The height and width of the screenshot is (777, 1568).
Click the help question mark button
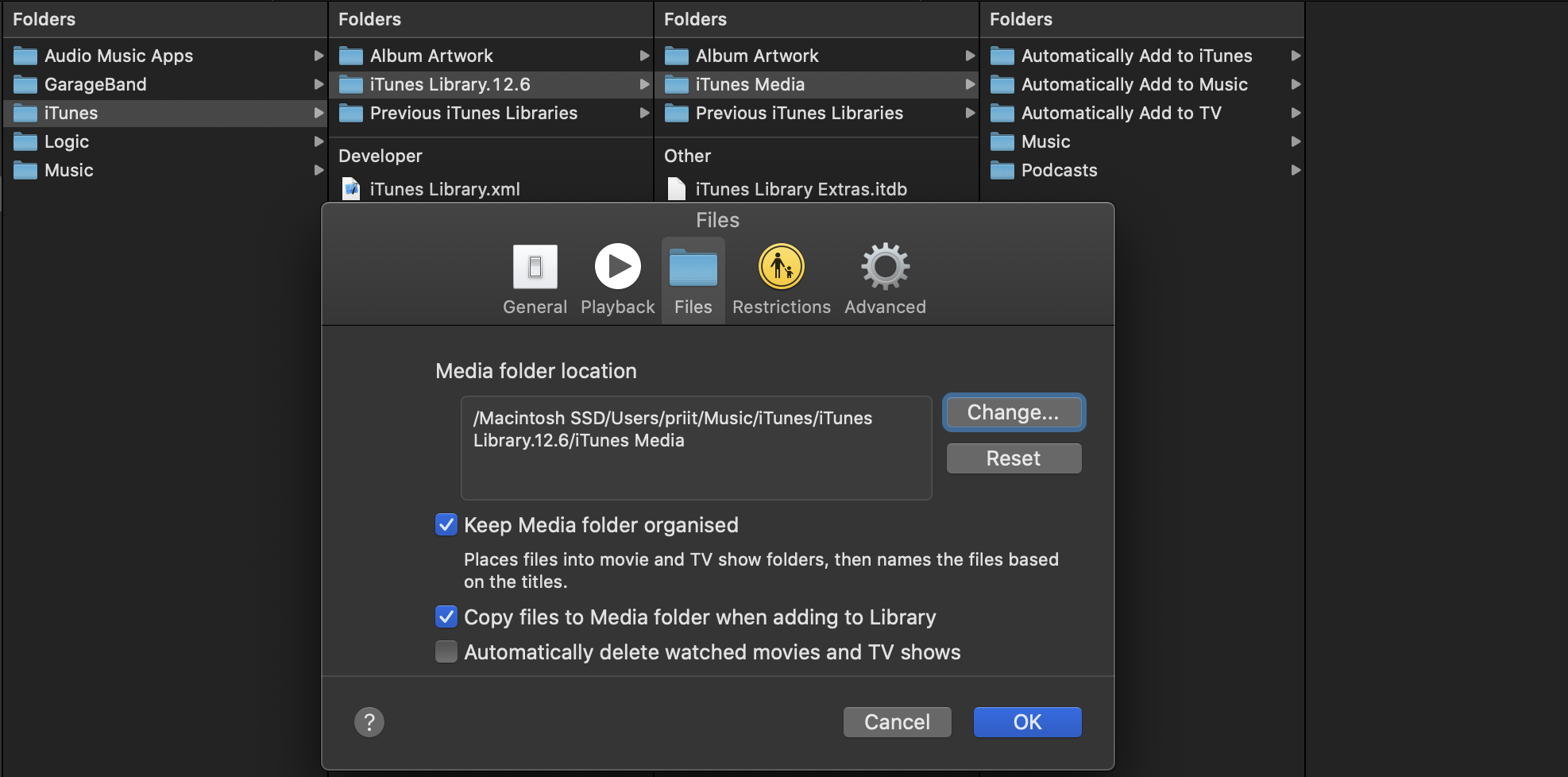tap(369, 722)
